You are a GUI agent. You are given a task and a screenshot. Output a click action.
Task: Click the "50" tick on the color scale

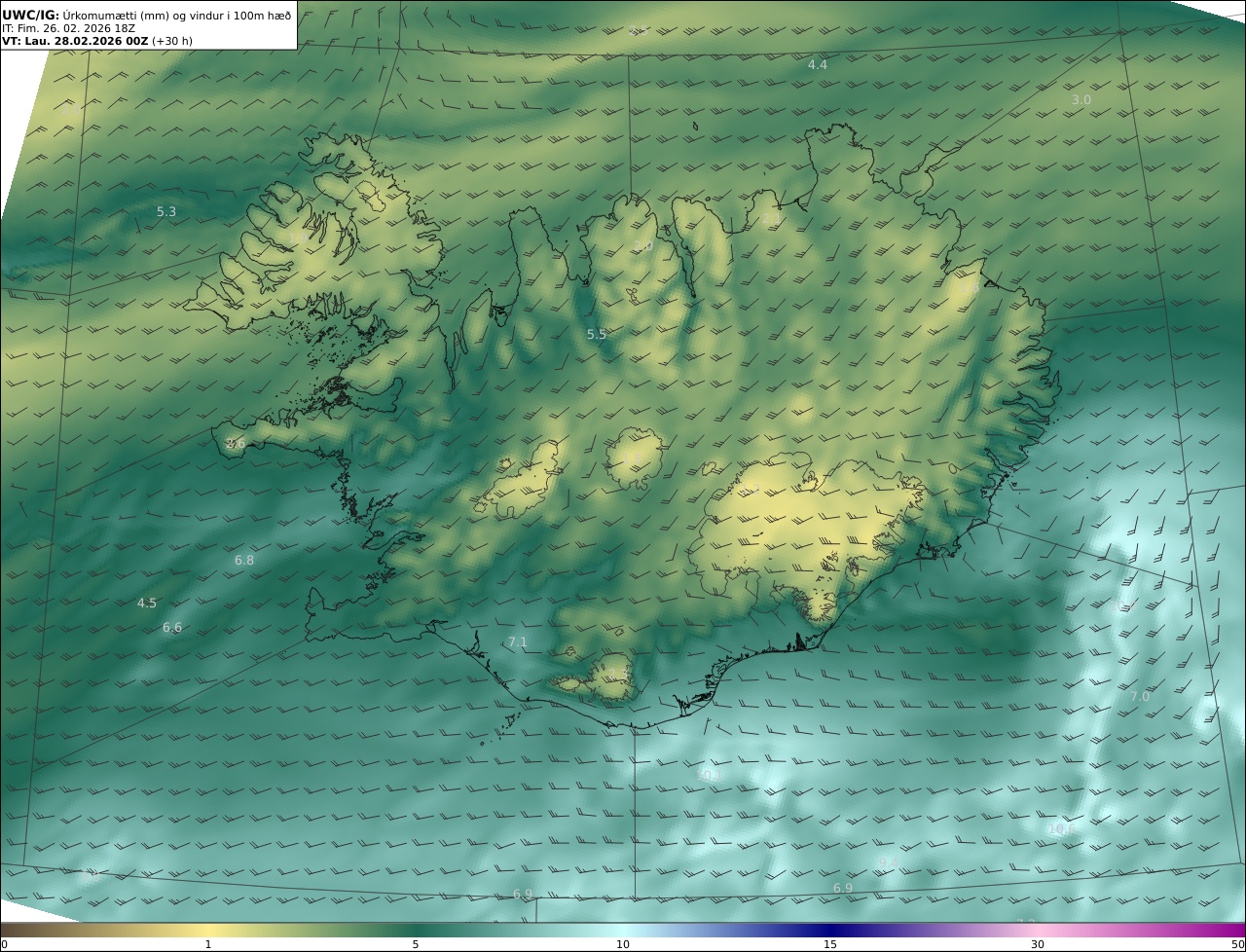coord(1237,944)
